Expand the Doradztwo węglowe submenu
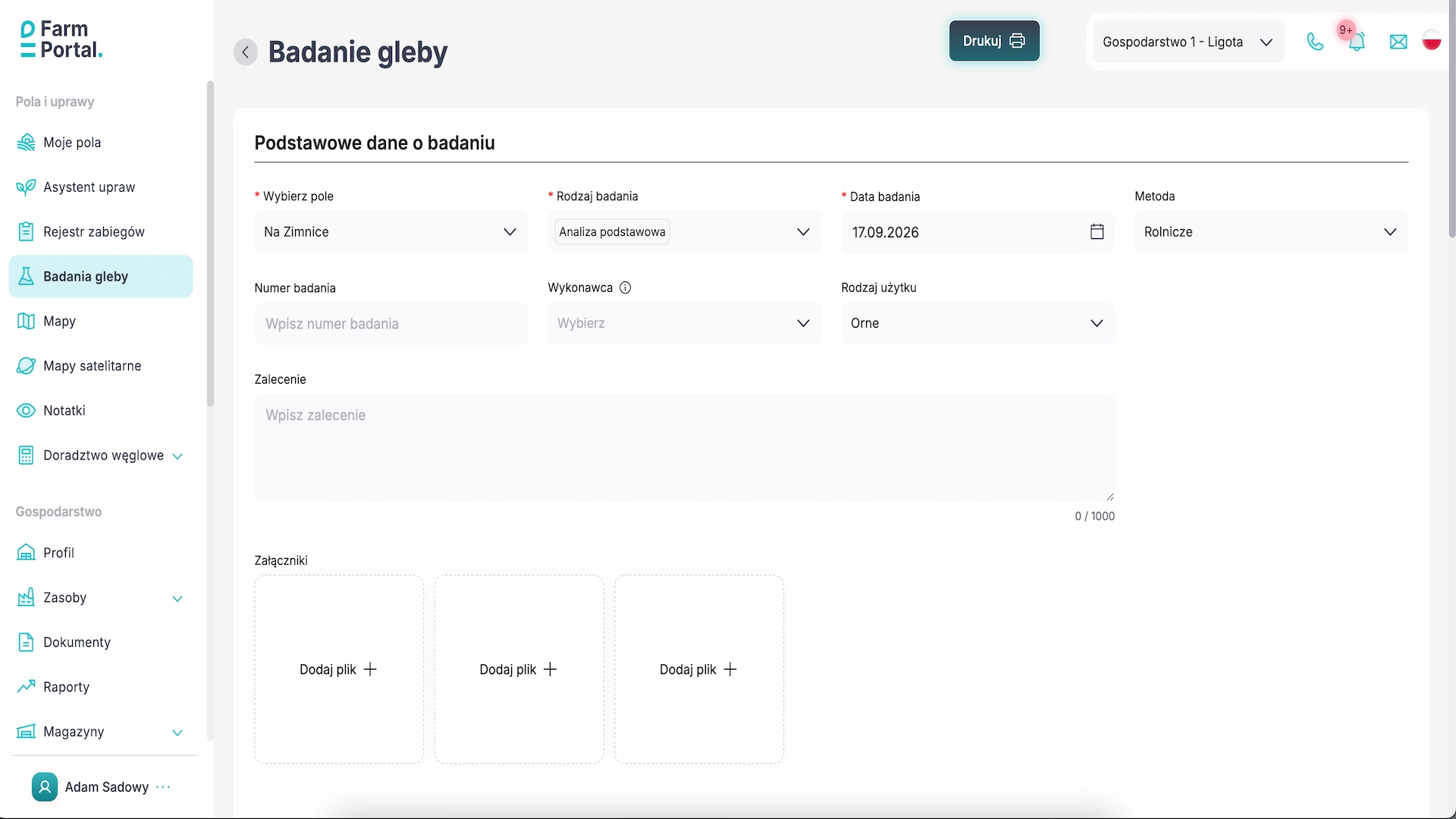Image resolution: width=1456 pixels, height=819 pixels. (177, 456)
